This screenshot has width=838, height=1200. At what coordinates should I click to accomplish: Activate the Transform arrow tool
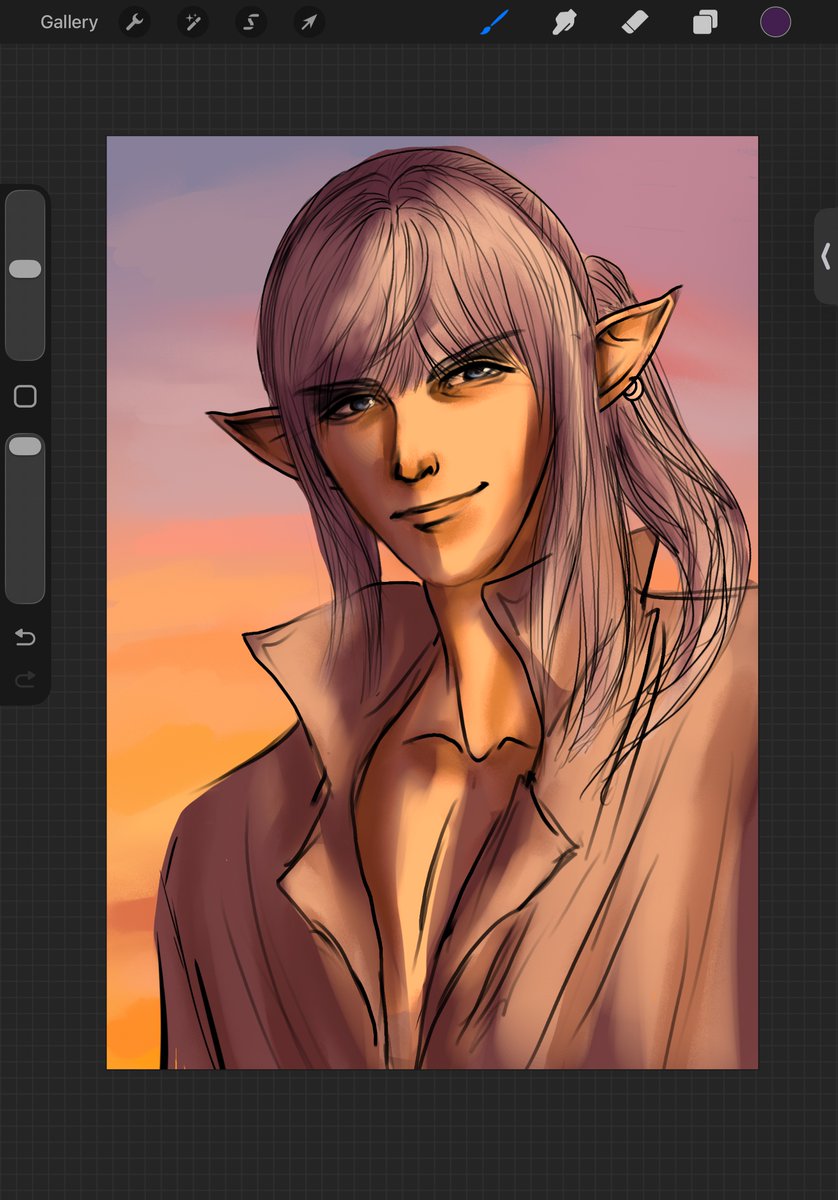tap(309, 22)
